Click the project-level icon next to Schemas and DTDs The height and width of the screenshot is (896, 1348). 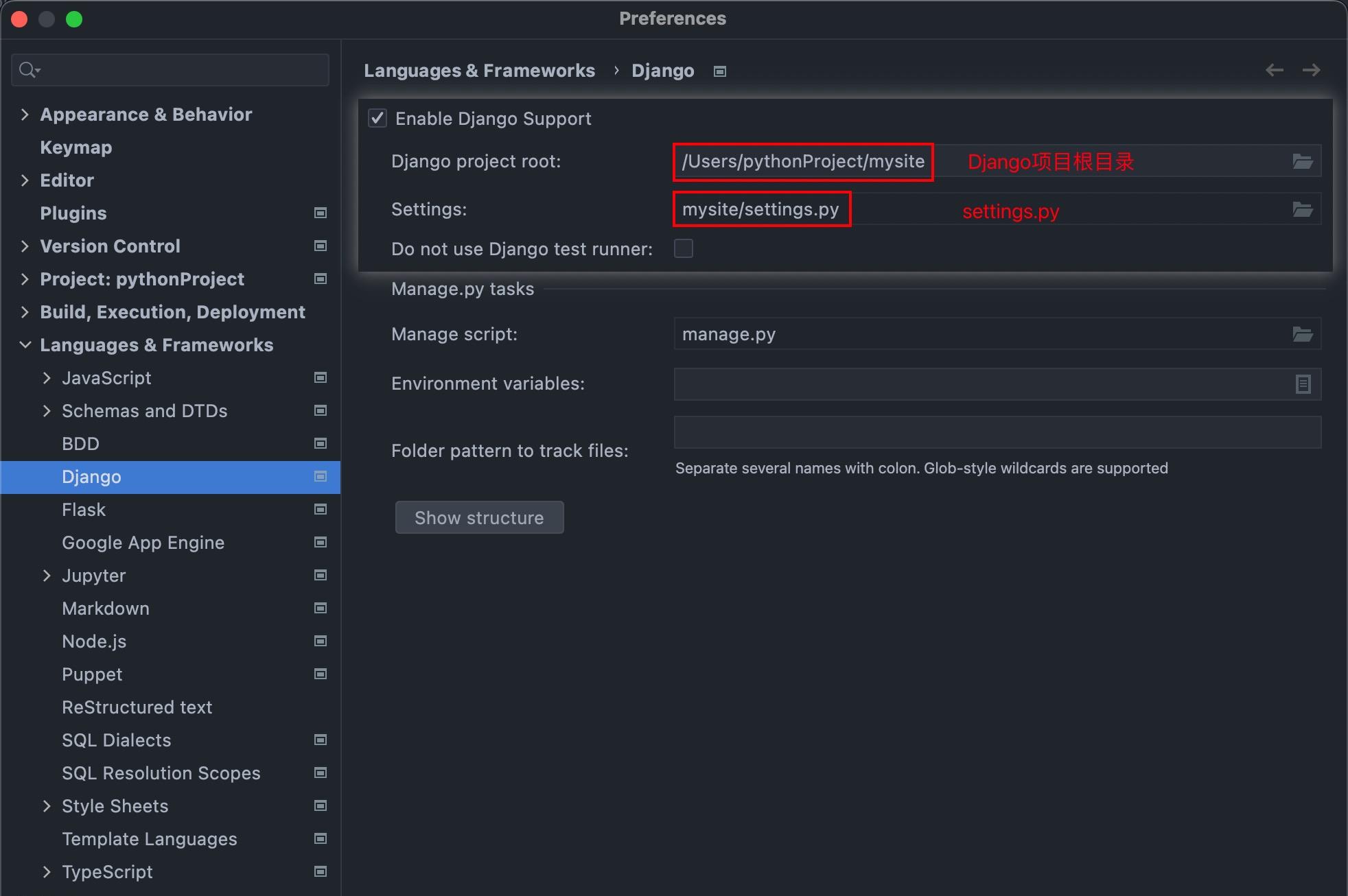320,410
